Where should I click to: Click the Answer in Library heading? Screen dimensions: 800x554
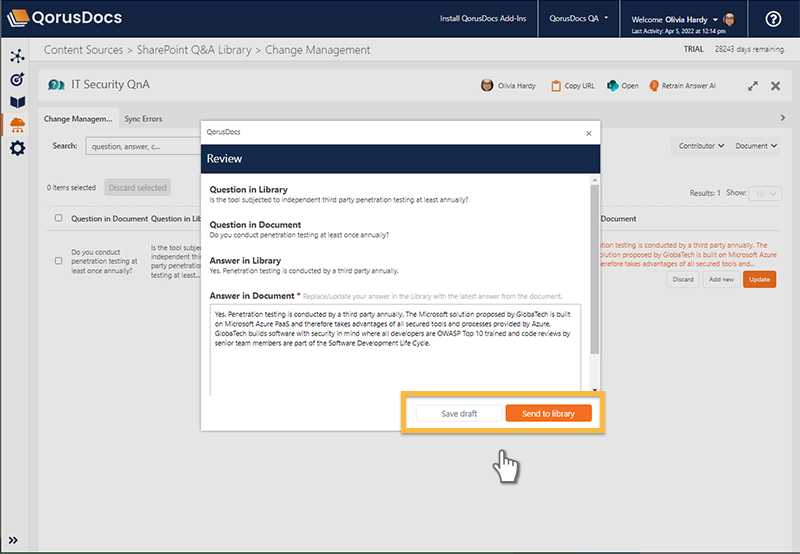pyautogui.click(x=245, y=260)
